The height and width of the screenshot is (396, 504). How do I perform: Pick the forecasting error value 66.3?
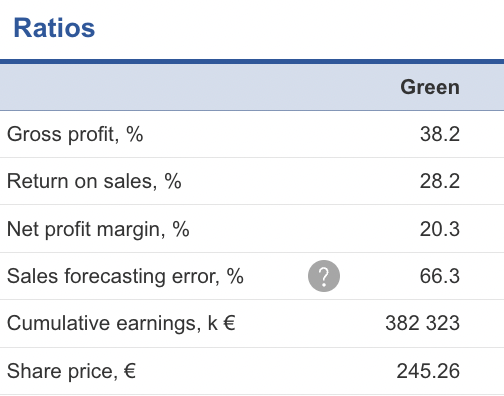point(440,276)
